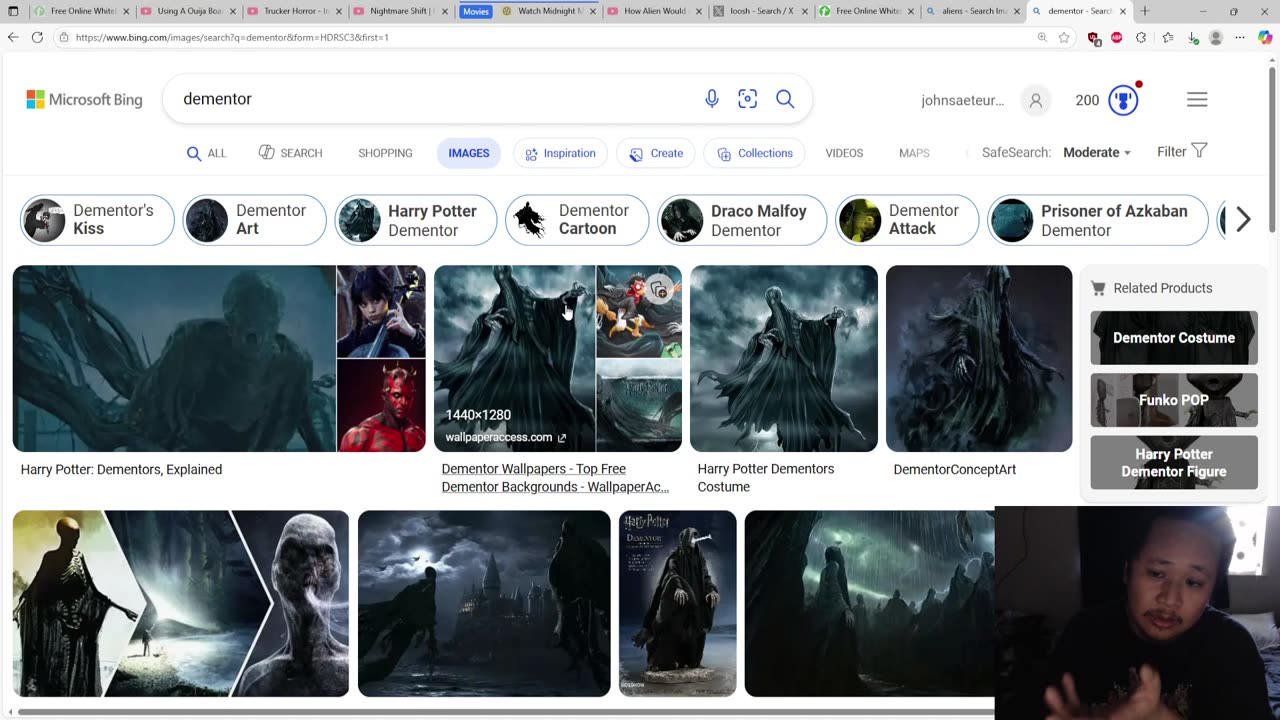Open the Downloads icon
The image size is (1280, 720).
coord(1192,38)
